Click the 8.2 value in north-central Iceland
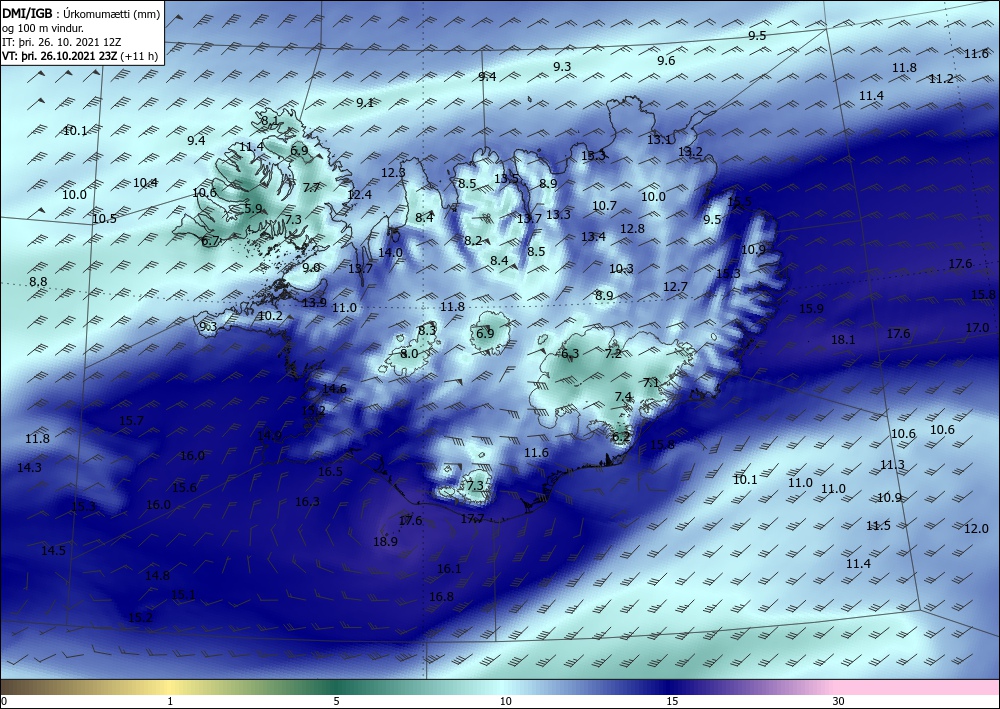 [473, 240]
